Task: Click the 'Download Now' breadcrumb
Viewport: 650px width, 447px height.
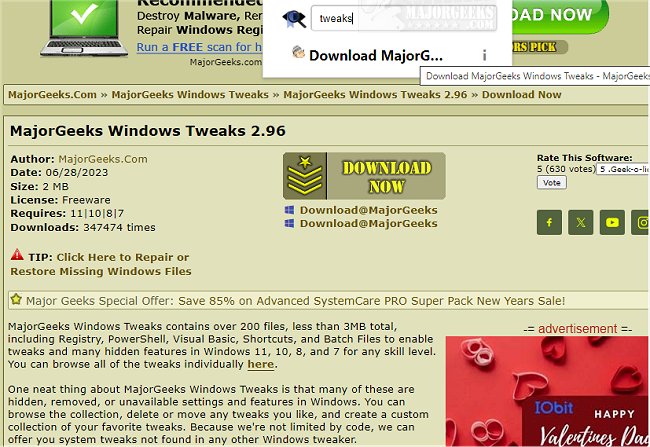Action: (x=521, y=95)
